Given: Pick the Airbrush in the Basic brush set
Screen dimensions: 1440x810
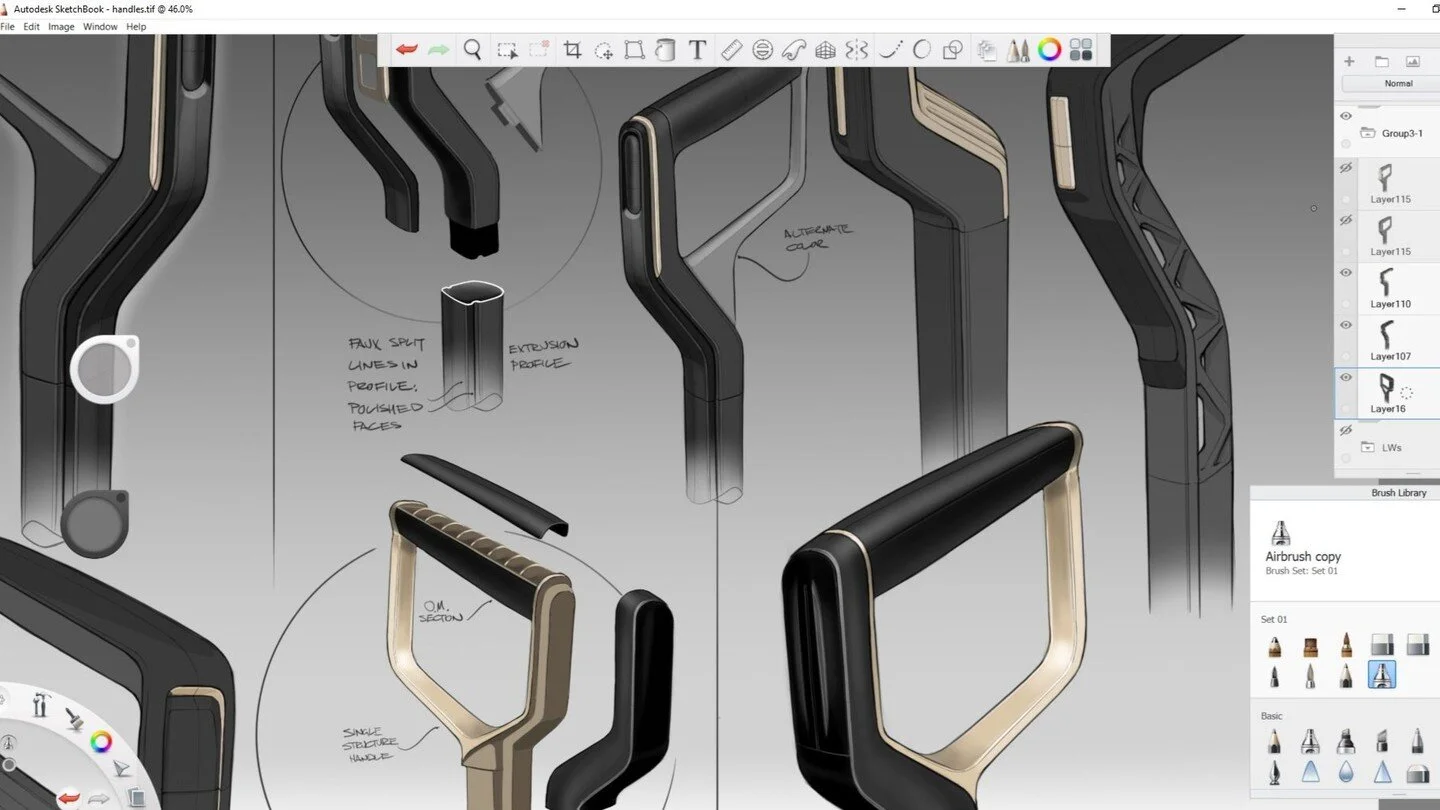Looking at the screenshot, I should (1310, 741).
